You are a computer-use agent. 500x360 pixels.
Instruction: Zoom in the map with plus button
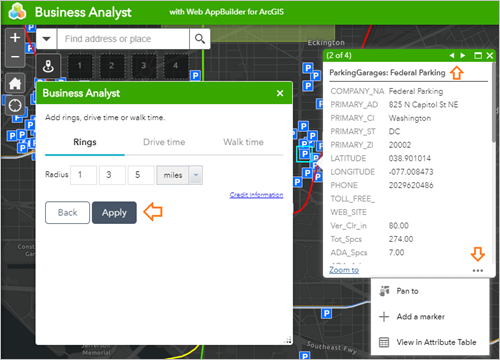15,38
